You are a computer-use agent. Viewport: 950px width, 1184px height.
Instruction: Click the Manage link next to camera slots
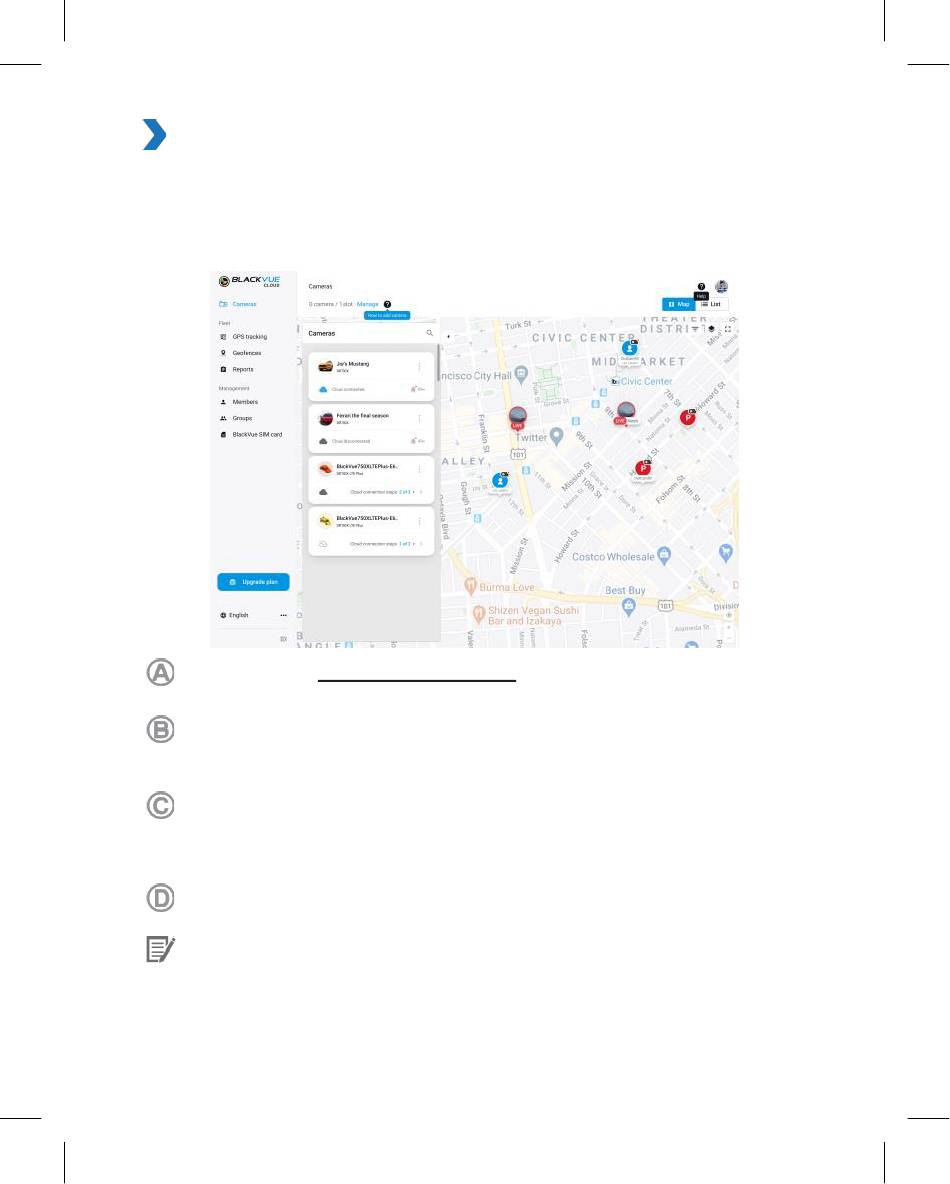tap(367, 304)
